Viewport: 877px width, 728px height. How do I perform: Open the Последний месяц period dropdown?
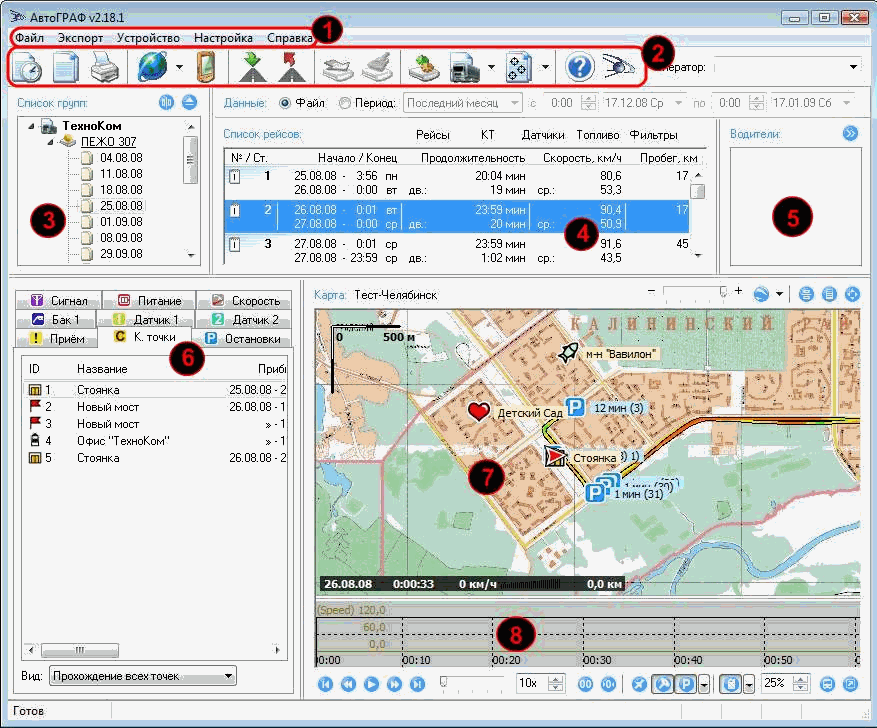pyautogui.click(x=463, y=103)
